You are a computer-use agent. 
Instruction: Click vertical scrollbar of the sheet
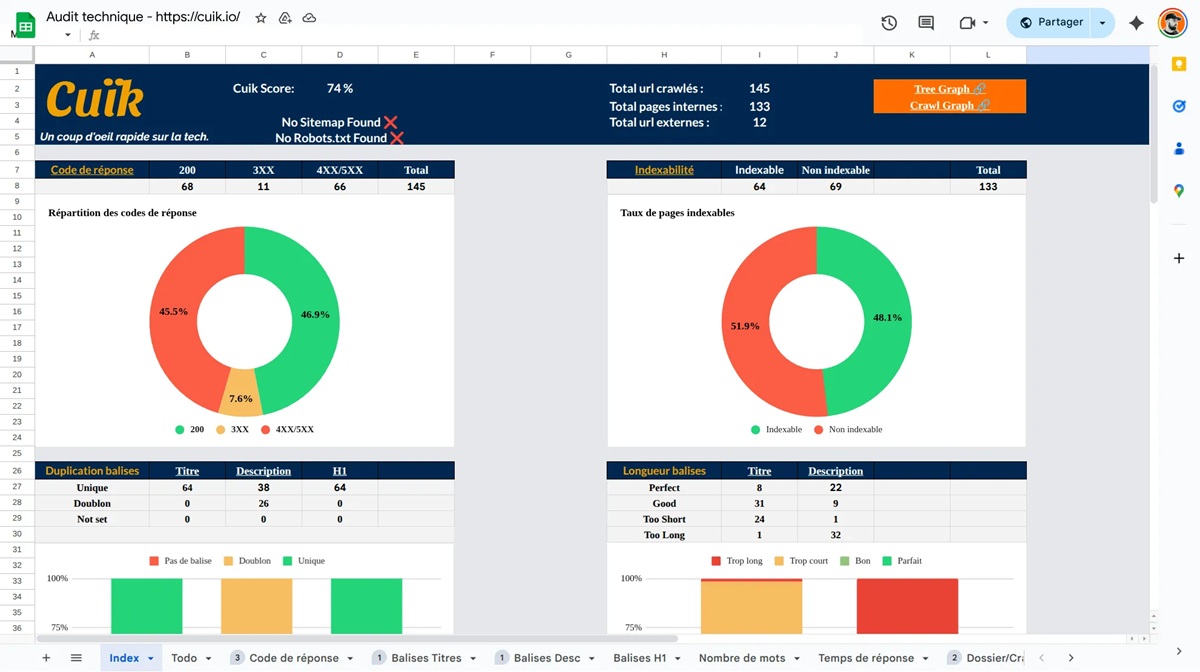[1153, 135]
